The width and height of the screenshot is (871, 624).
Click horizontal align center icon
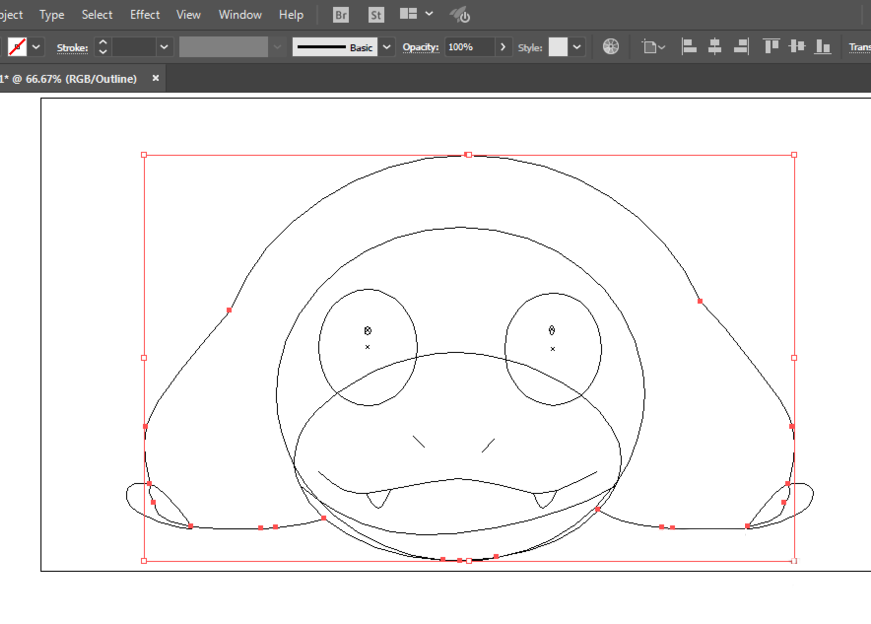pyautogui.click(x=715, y=47)
